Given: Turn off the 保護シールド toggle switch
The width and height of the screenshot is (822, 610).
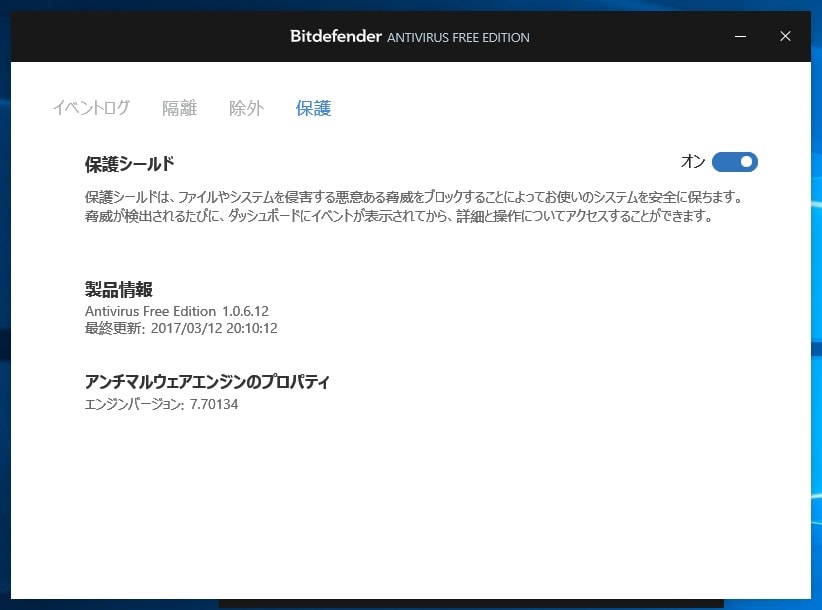Looking at the screenshot, I should click(x=734, y=162).
